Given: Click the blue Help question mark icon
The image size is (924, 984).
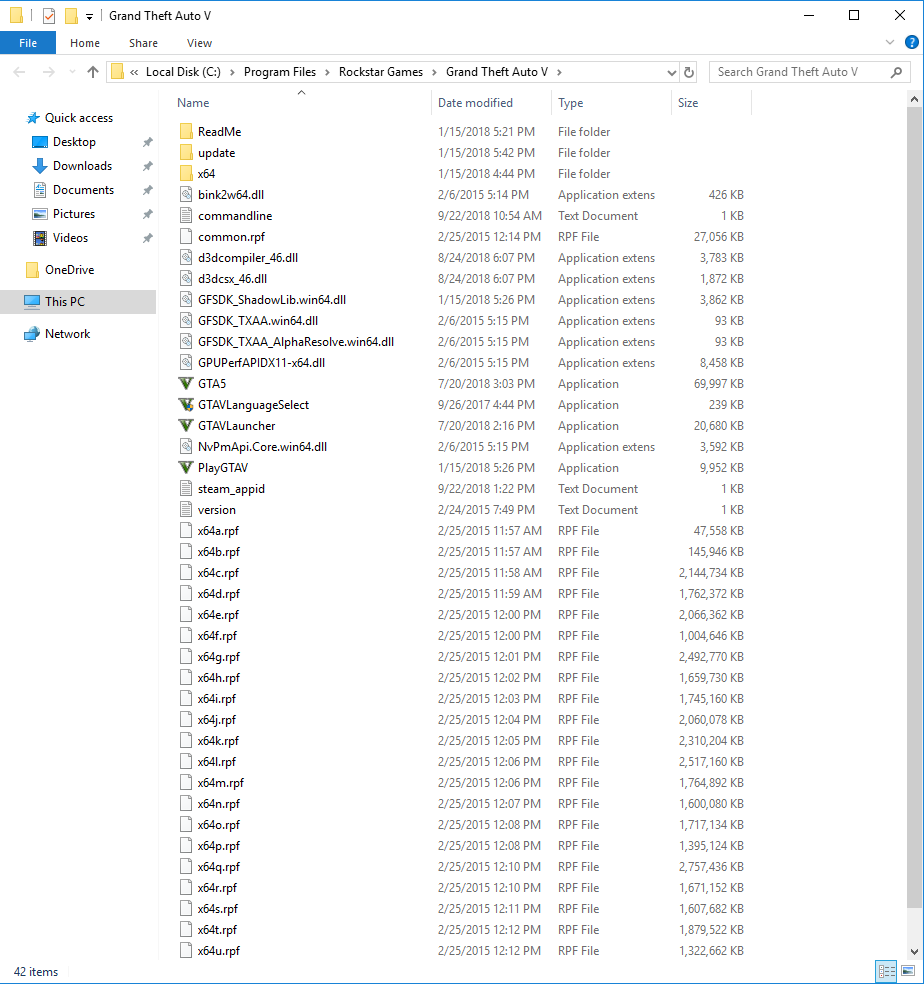Looking at the screenshot, I should click(x=911, y=42).
